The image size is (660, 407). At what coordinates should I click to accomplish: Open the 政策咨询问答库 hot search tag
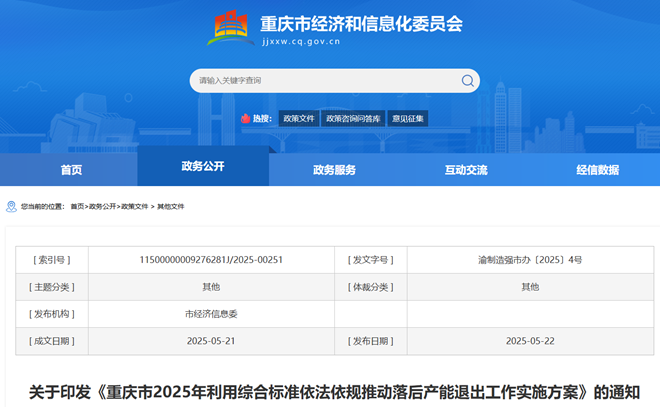coord(353,118)
